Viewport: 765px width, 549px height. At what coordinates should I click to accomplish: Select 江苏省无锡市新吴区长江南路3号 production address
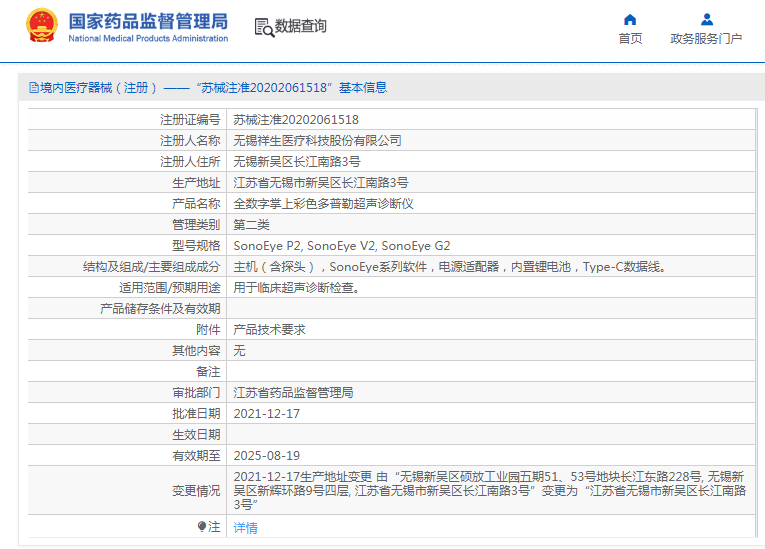coord(321,183)
